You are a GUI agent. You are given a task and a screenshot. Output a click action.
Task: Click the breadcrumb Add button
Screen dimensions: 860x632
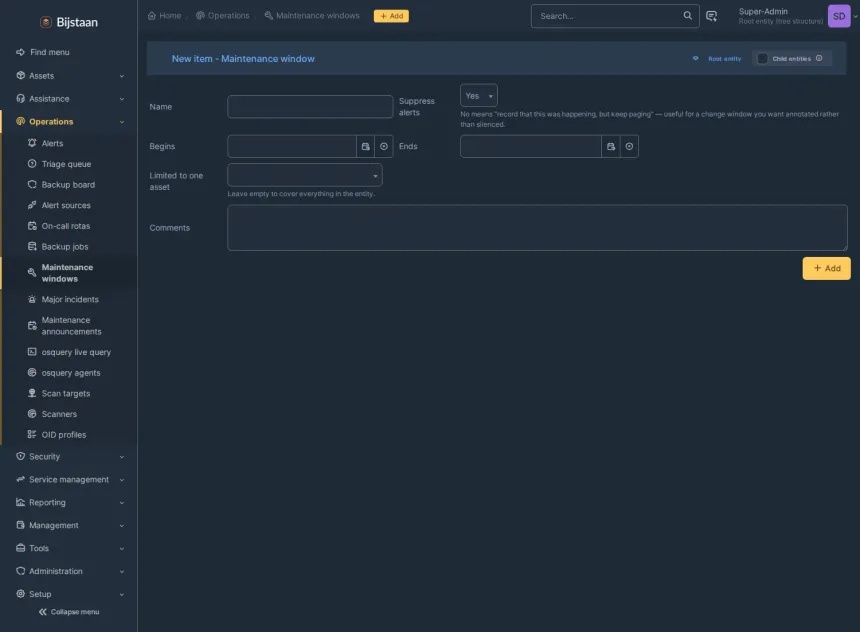(391, 16)
